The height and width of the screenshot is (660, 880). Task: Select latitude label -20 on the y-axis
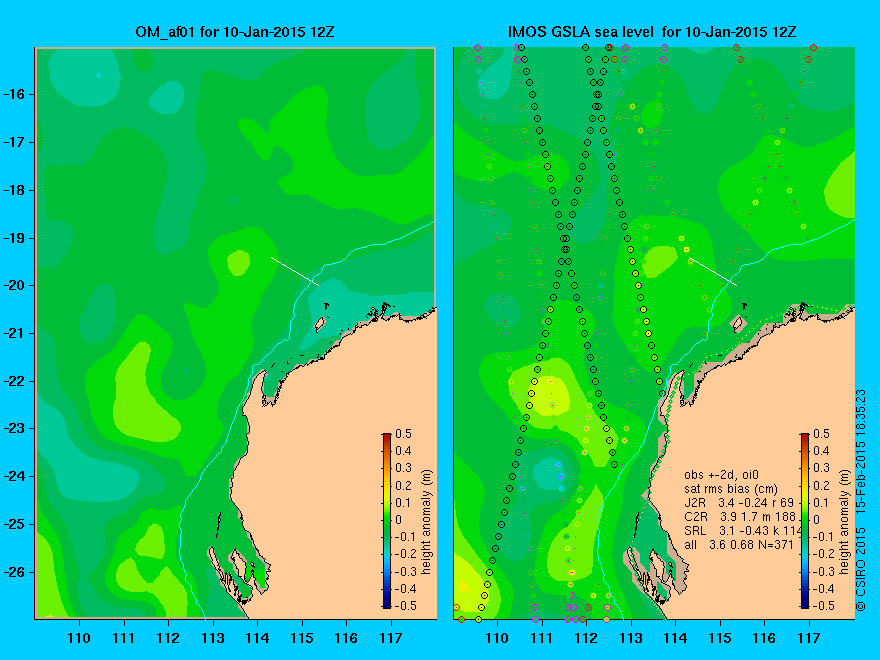15,286
